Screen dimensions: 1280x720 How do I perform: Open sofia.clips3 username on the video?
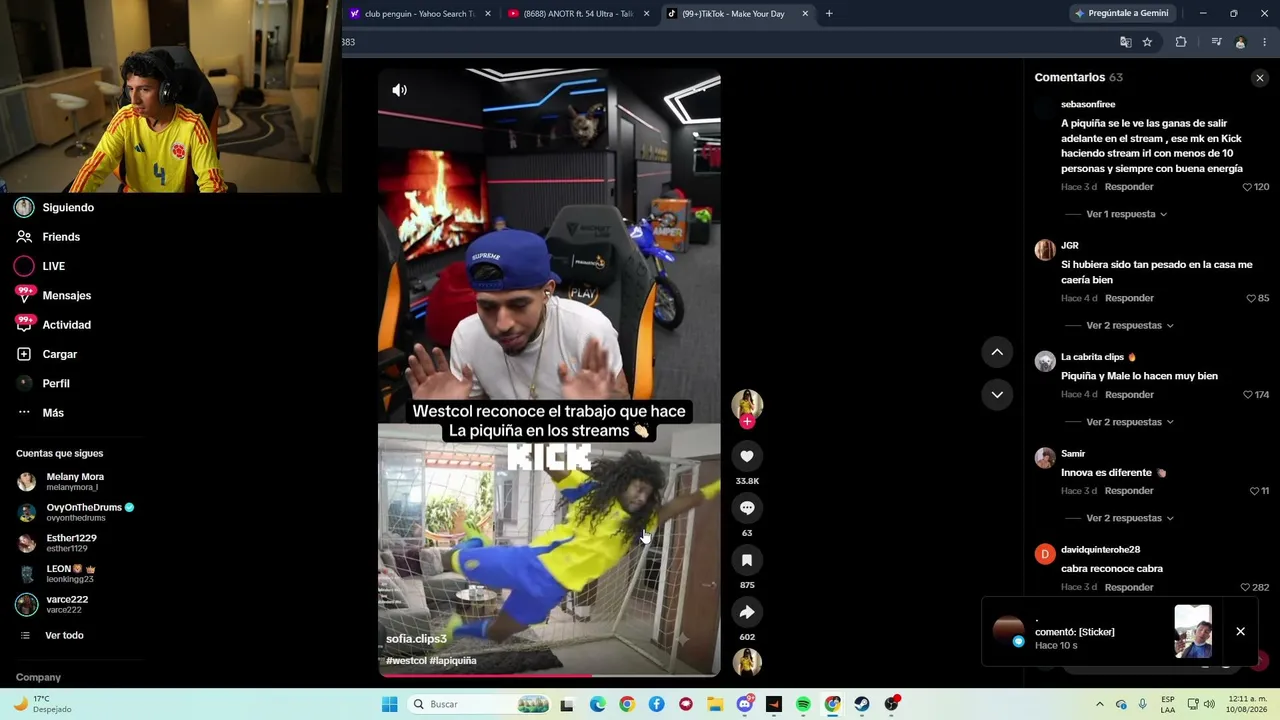click(416, 639)
